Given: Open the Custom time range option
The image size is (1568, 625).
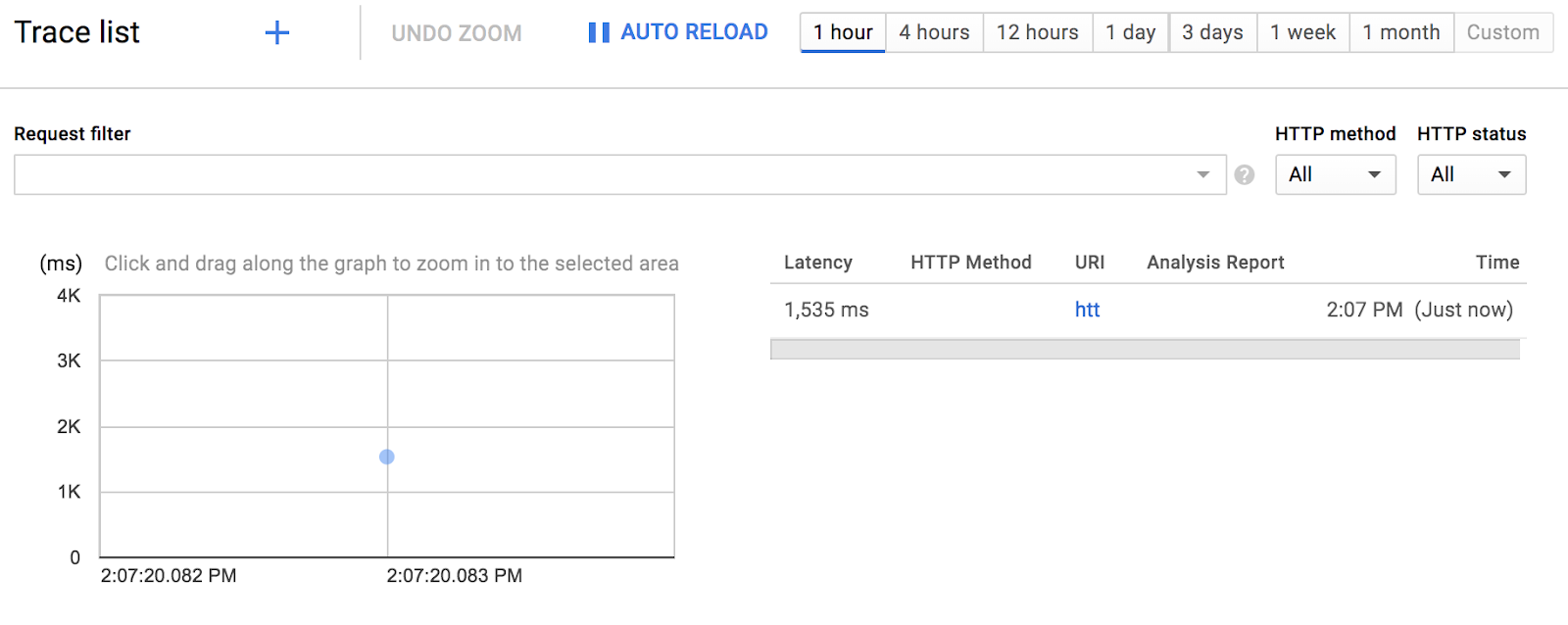Looking at the screenshot, I should [x=1502, y=32].
